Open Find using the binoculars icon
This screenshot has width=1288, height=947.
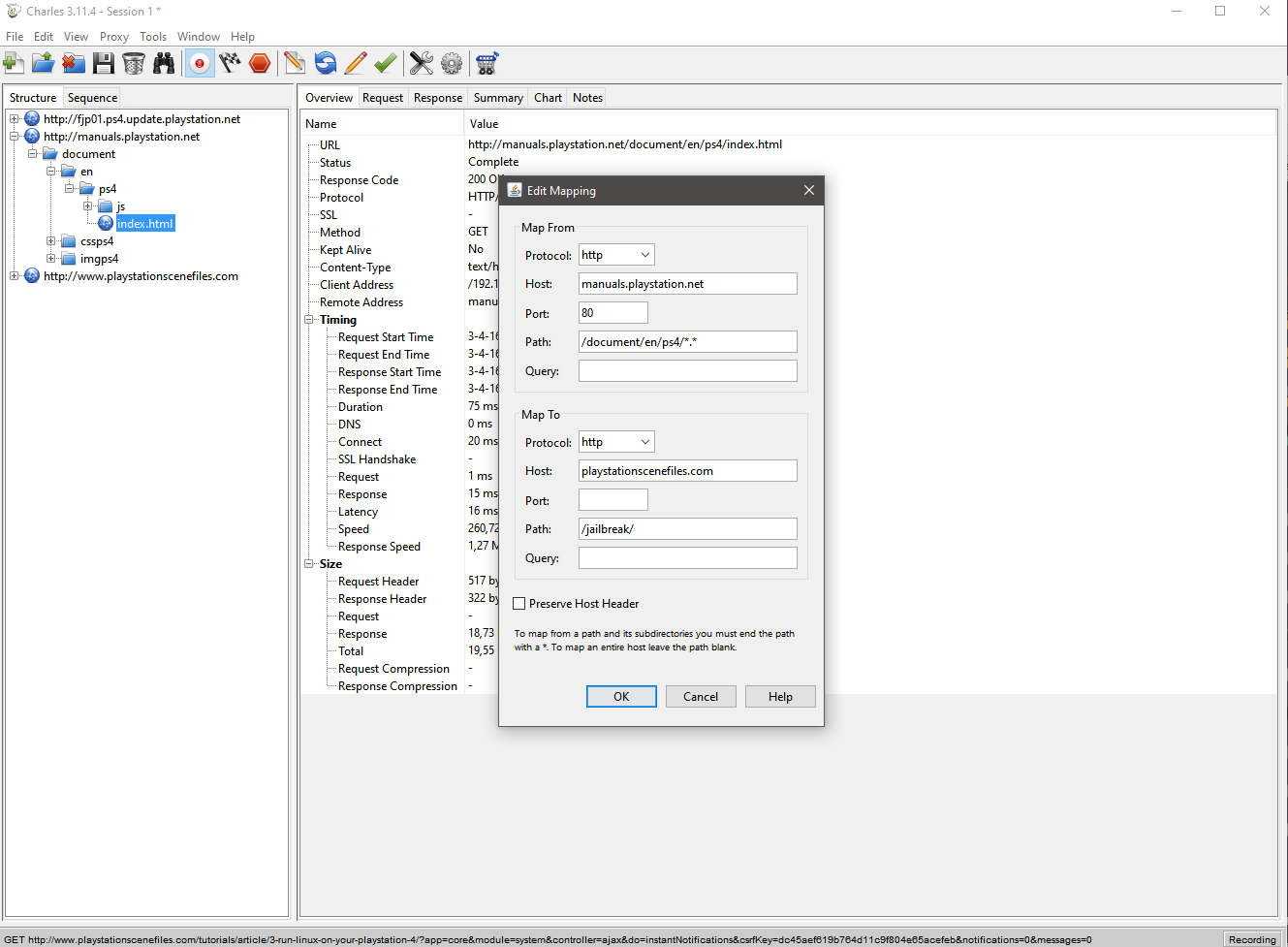click(164, 64)
